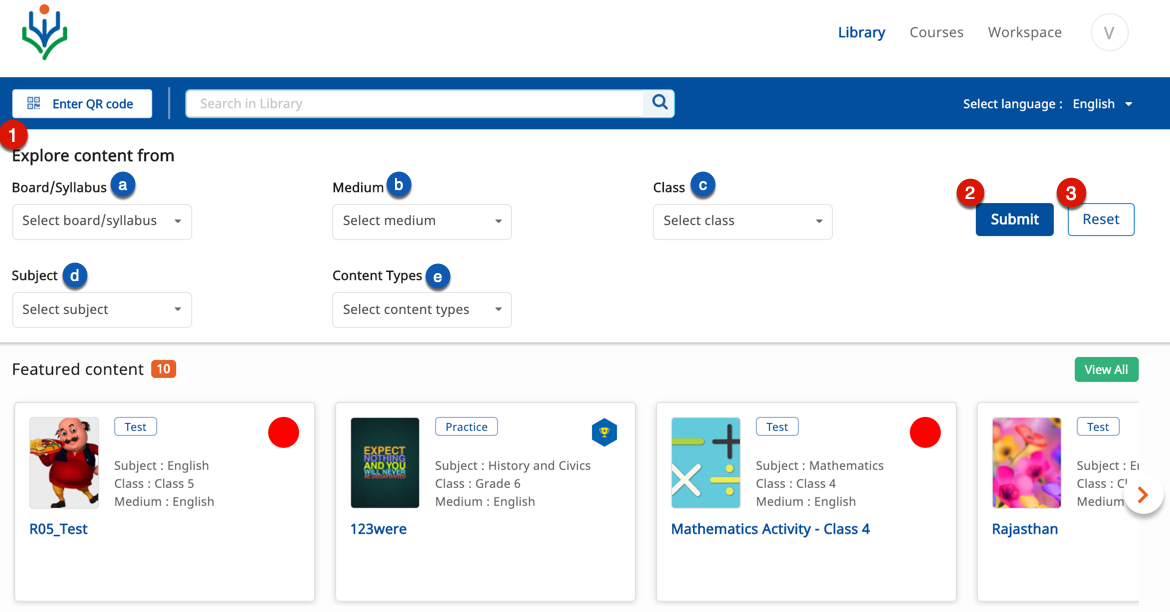This screenshot has width=1170, height=612.
Task: Open the Mathematics Activity - Class 4 thumbnail
Action: point(706,463)
